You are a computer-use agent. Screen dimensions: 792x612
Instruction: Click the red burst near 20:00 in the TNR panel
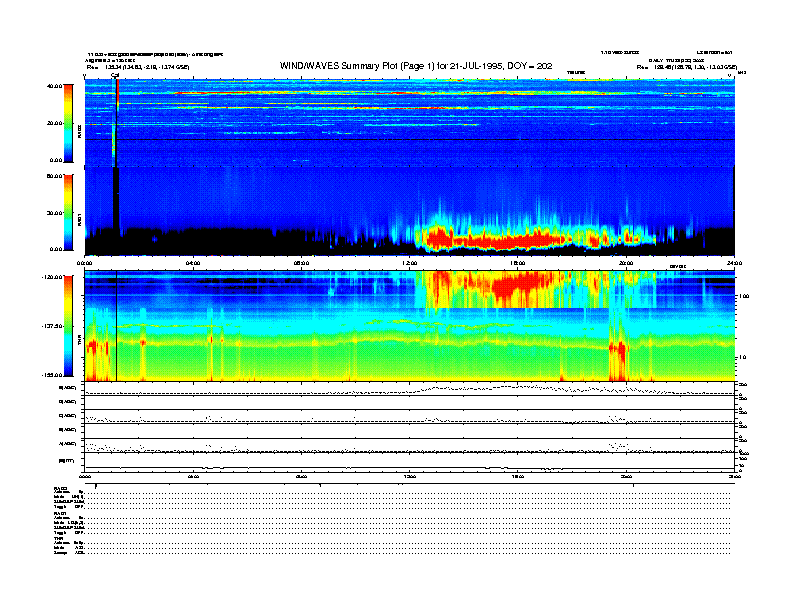(618, 348)
